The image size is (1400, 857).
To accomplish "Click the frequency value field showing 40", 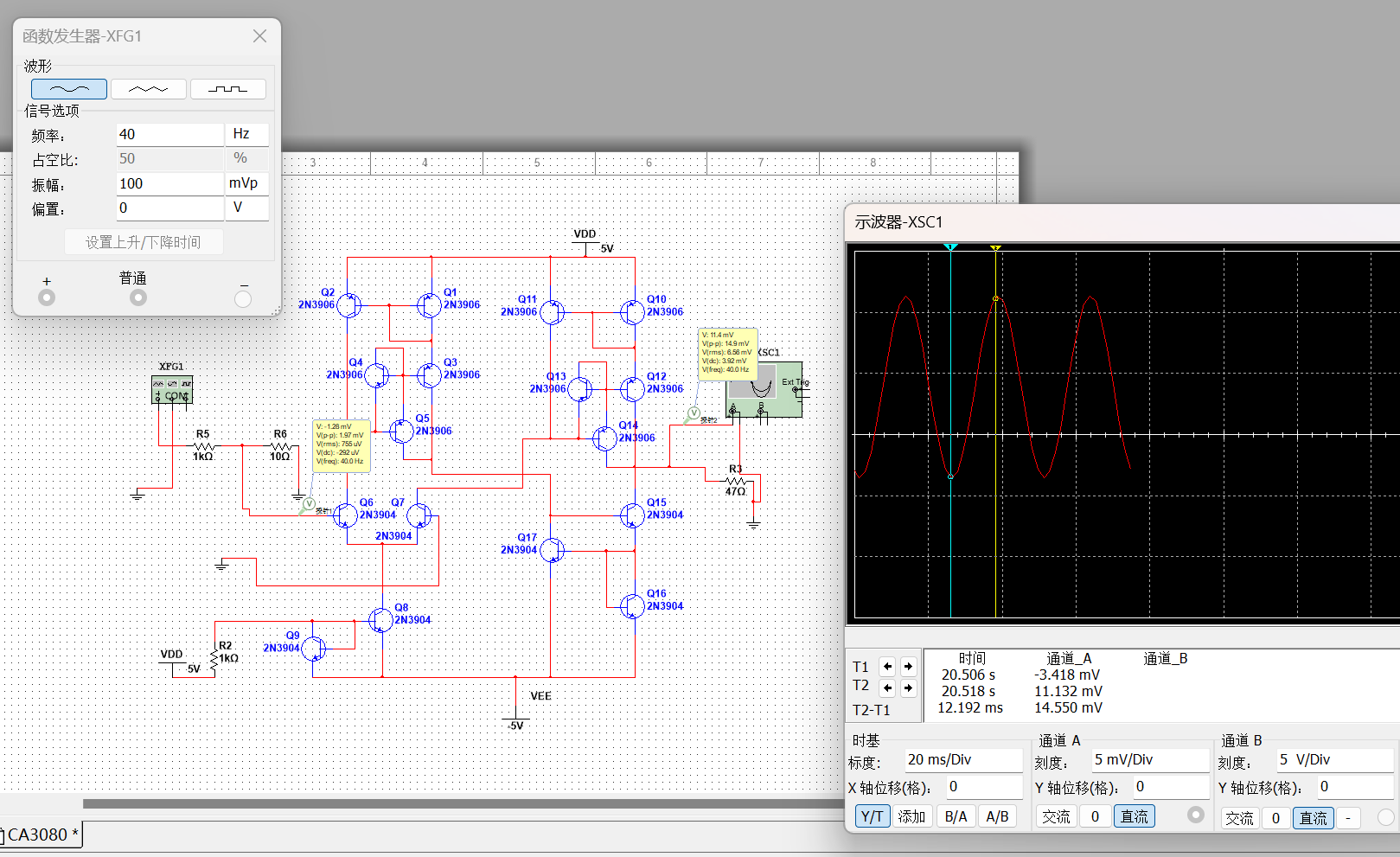I will coord(170,134).
